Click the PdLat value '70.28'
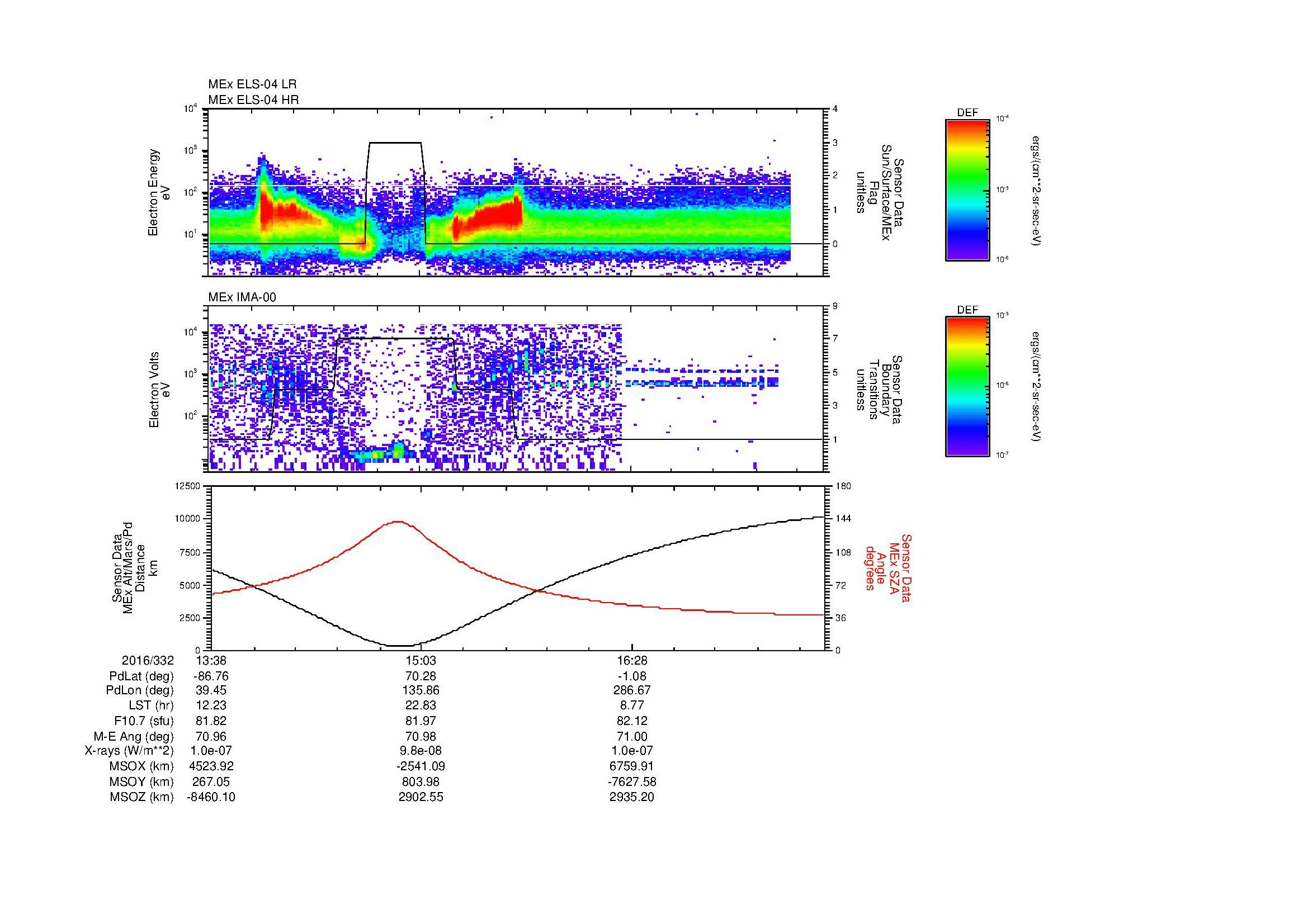 click(421, 676)
